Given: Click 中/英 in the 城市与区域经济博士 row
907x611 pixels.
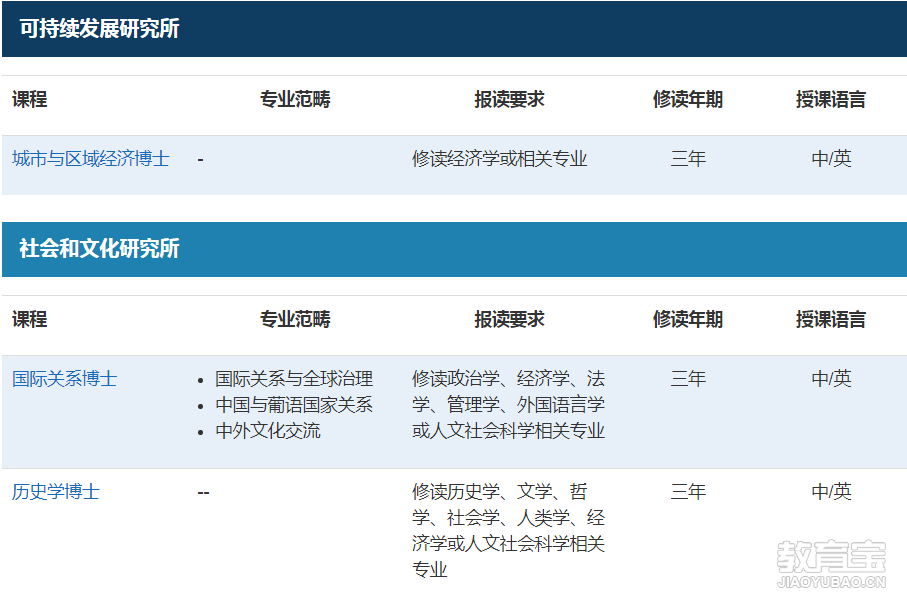Looking at the screenshot, I should (831, 159).
